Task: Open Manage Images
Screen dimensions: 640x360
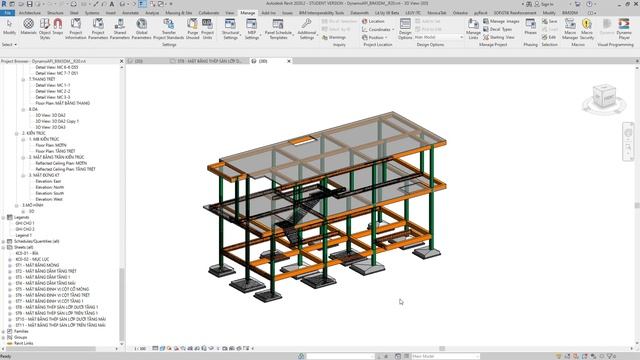Action: coord(501,21)
